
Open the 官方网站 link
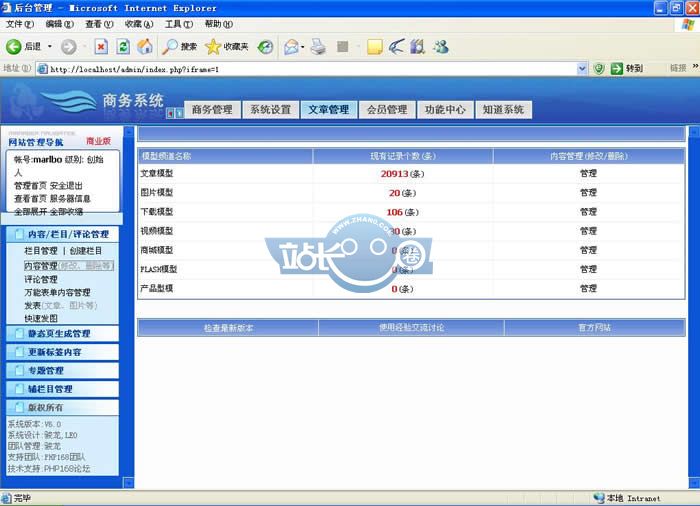click(x=594, y=327)
